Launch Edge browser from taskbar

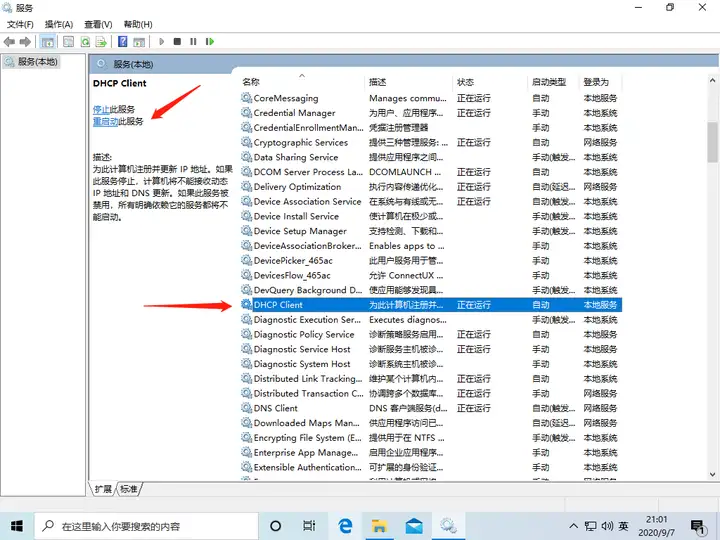pos(345,526)
